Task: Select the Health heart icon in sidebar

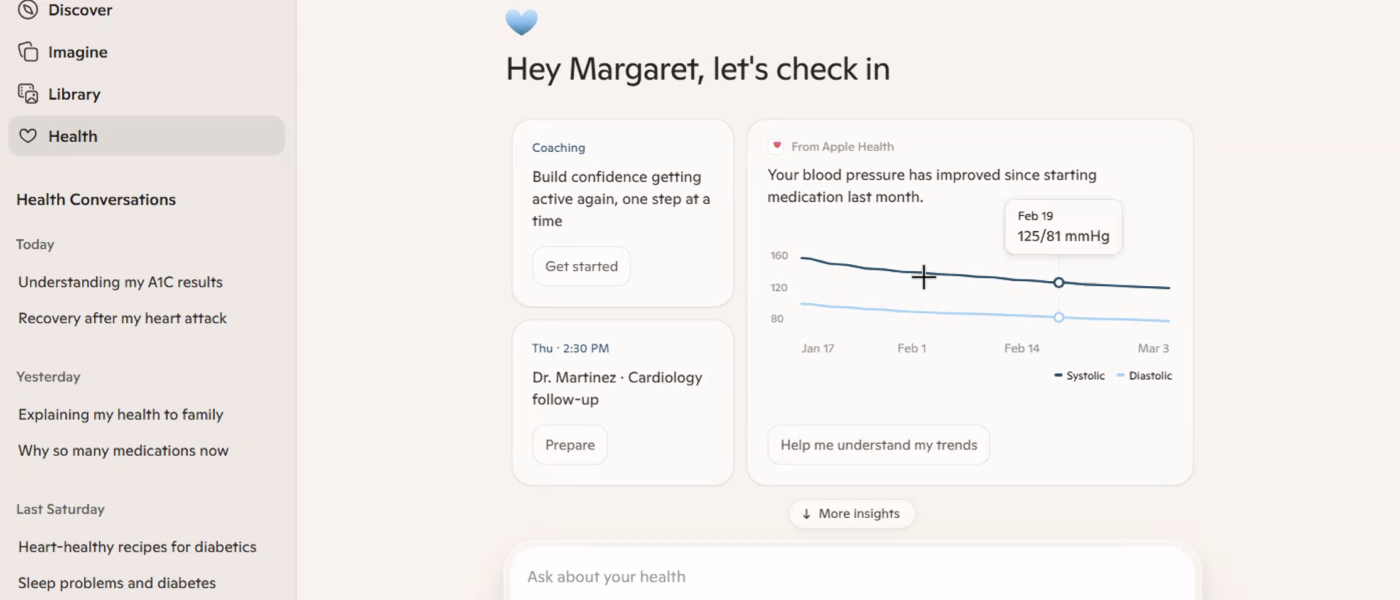Action: 29,136
